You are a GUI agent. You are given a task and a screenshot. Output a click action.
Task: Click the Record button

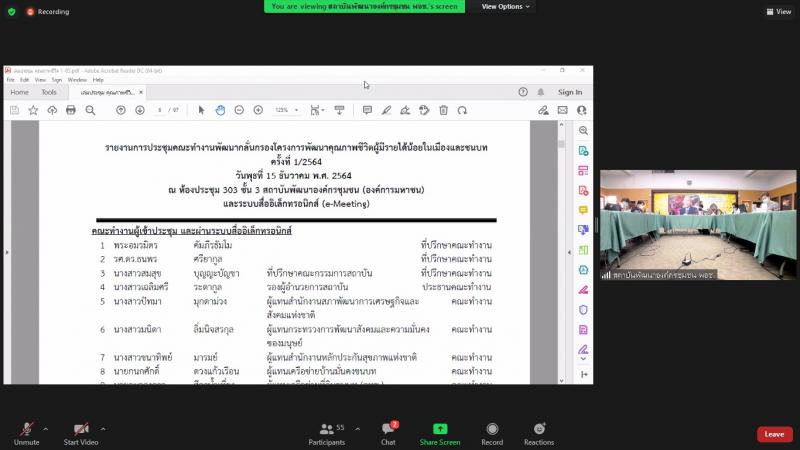tap(492, 434)
